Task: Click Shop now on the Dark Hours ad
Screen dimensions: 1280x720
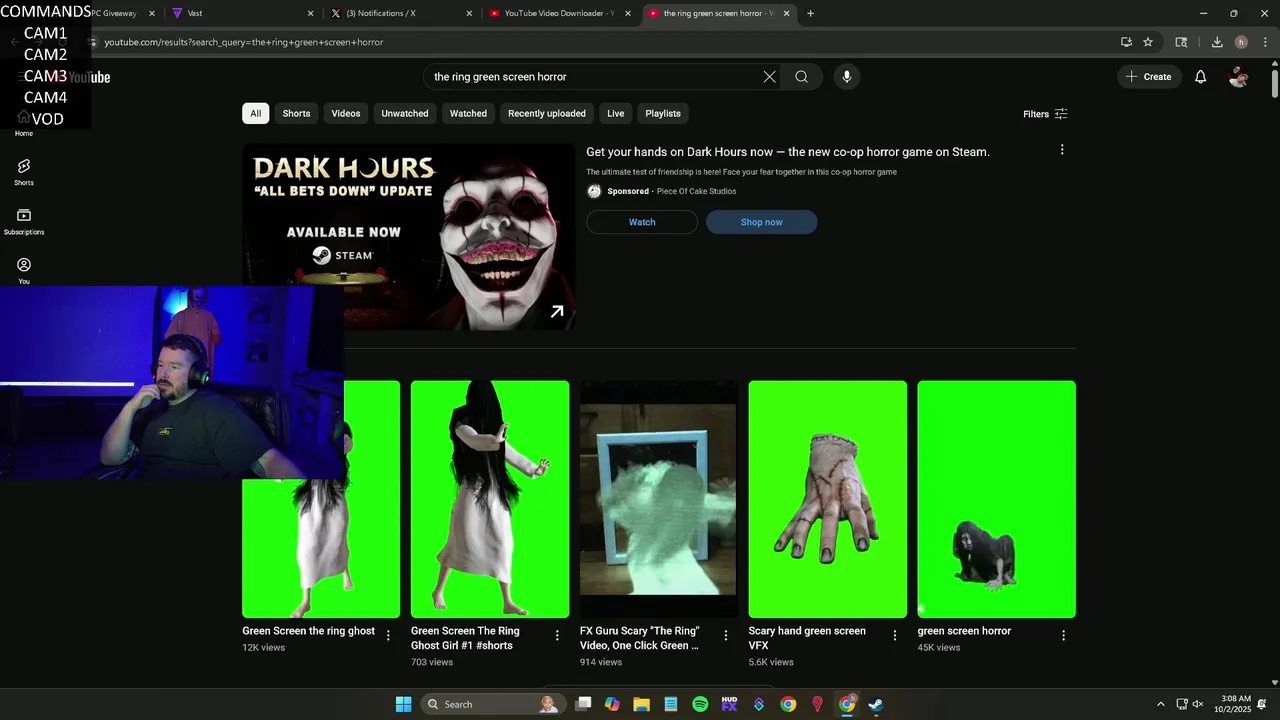Action: point(762,222)
